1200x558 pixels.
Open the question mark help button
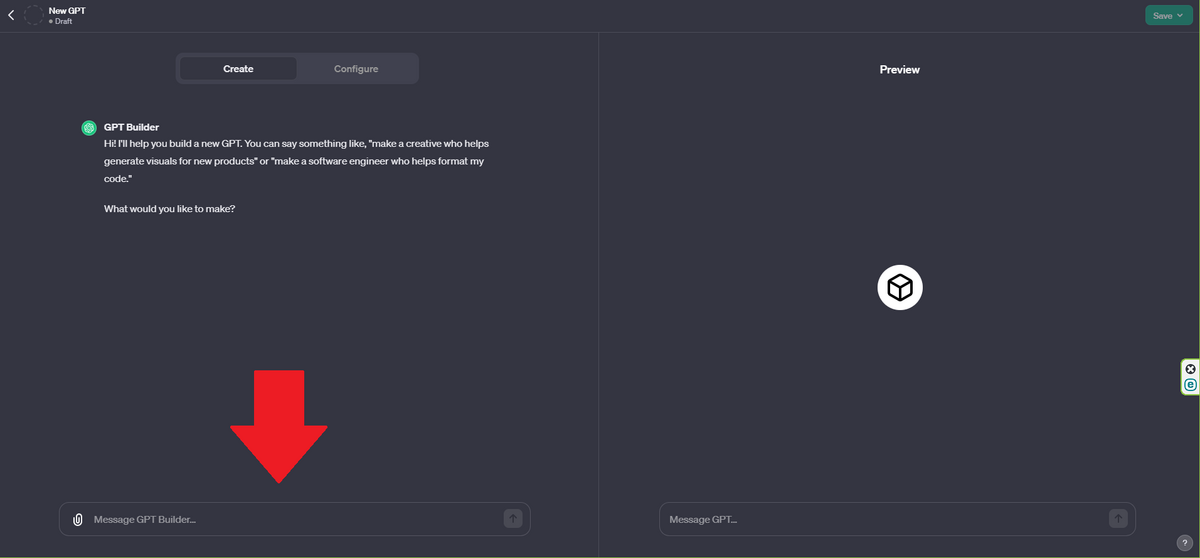[x=1183, y=542]
